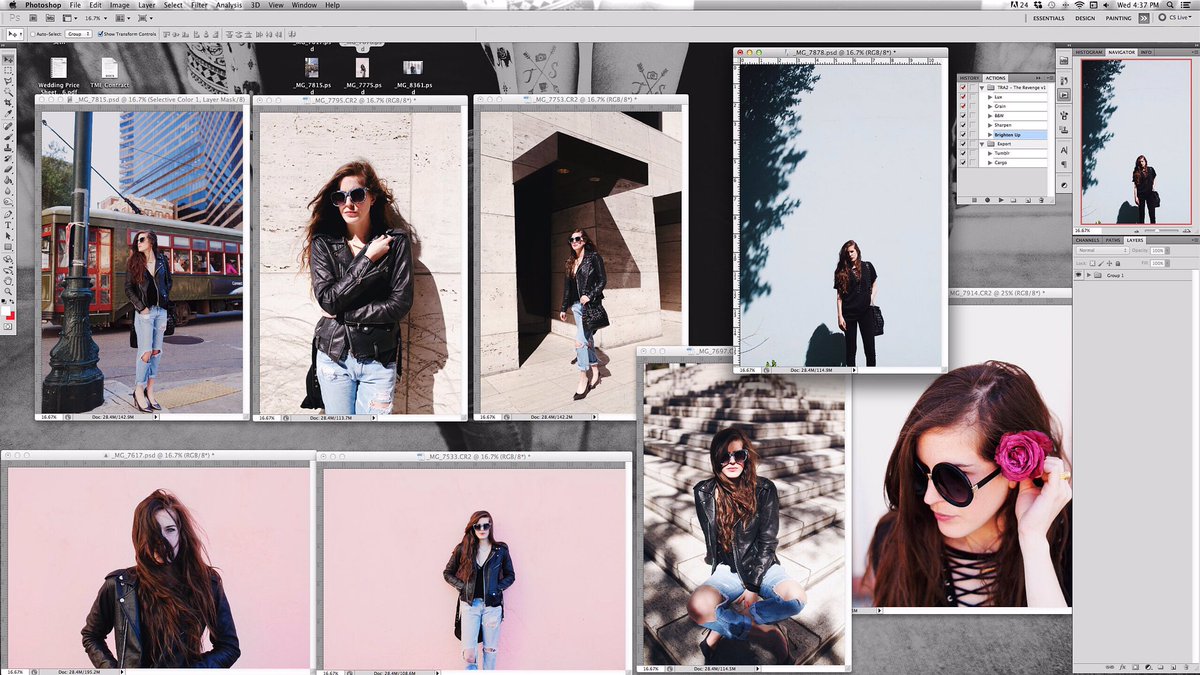
Task: Toggle the Lux action checkmark
Action: 963,97
